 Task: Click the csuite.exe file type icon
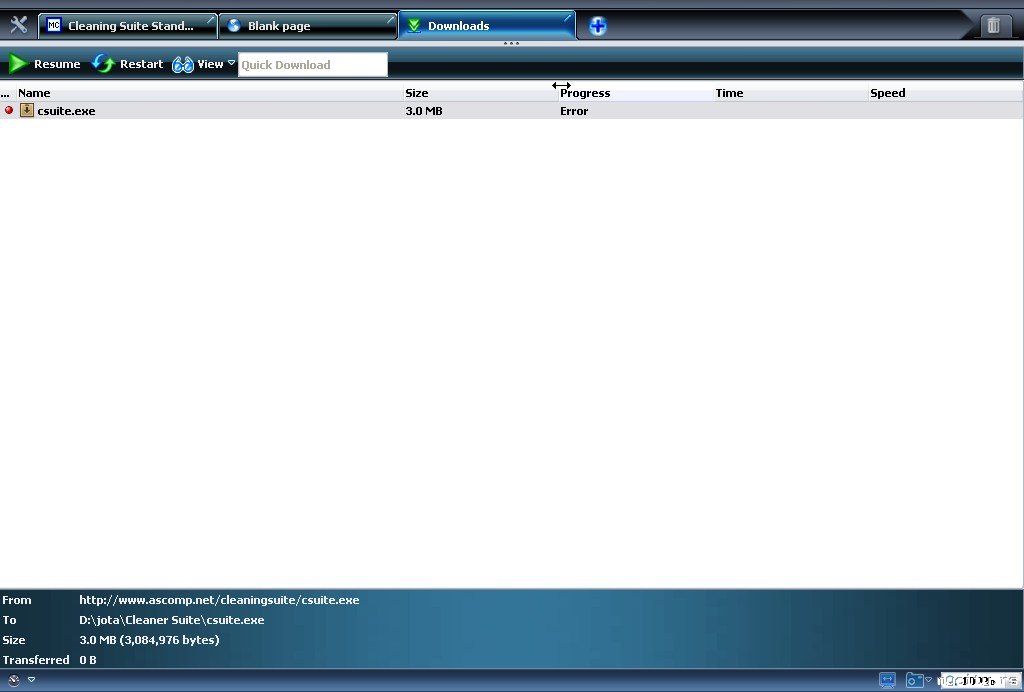[x=27, y=110]
